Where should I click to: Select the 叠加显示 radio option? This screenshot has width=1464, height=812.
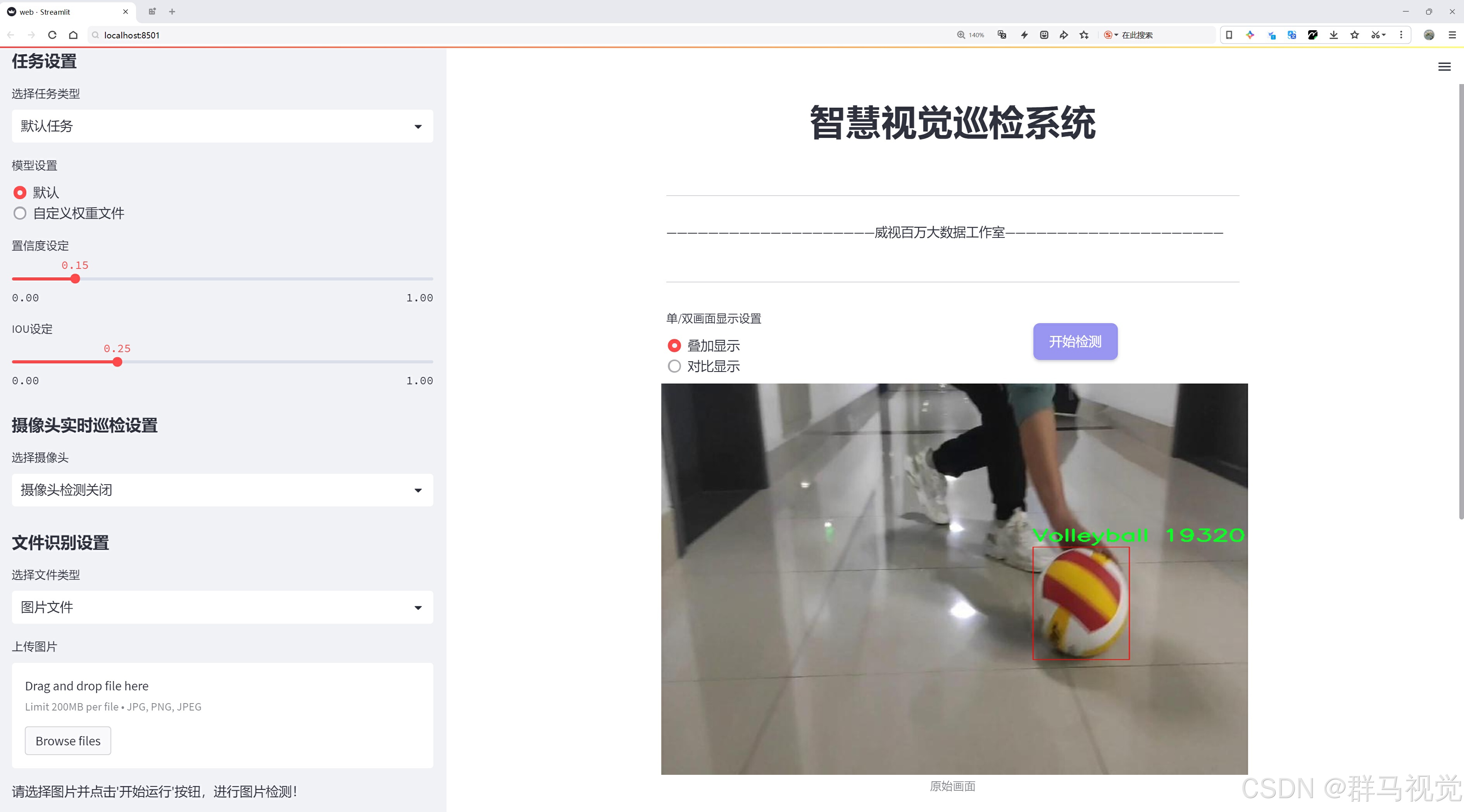[x=674, y=346]
